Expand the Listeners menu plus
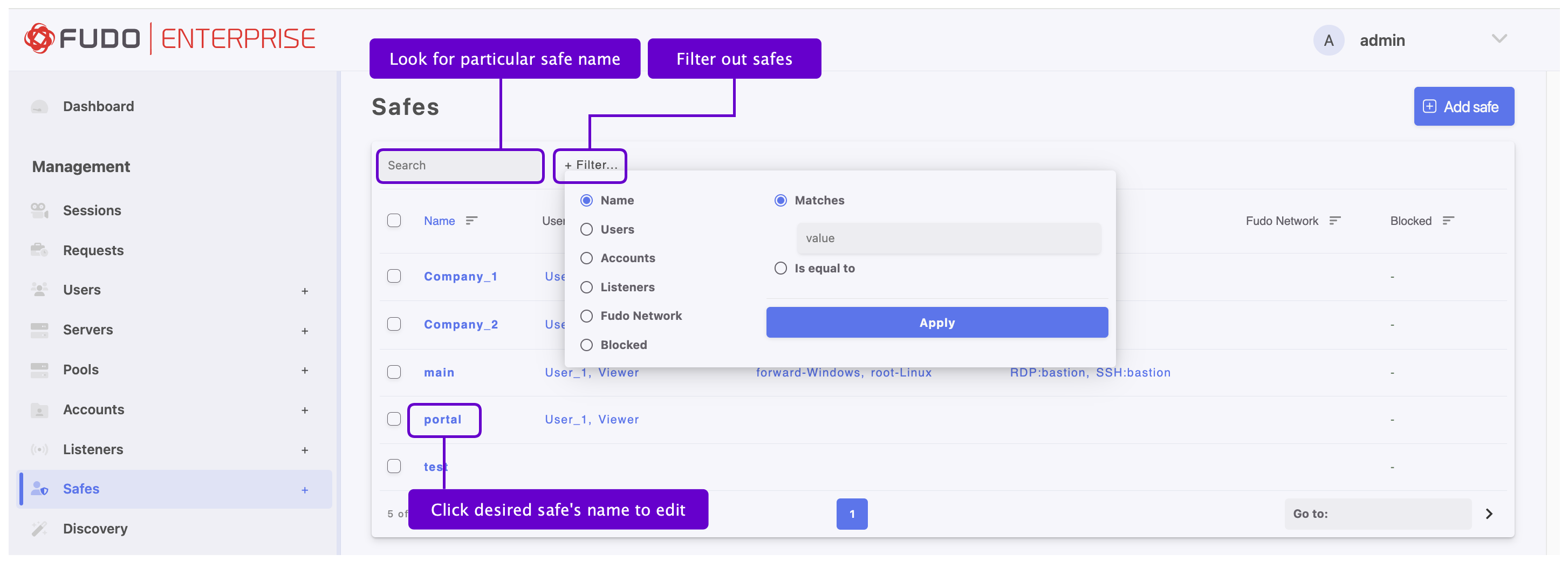This screenshot has height=568, width=1568. click(x=305, y=450)
